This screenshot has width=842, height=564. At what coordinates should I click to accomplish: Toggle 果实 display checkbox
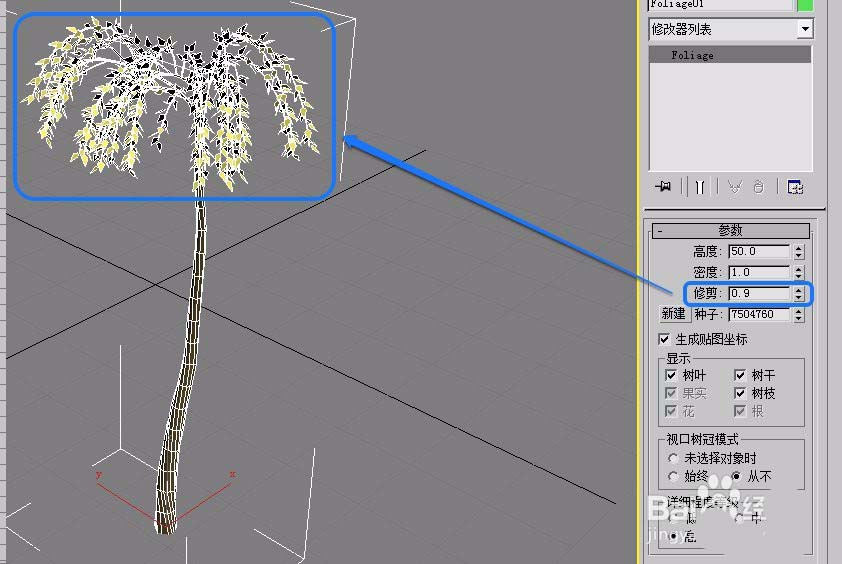click(x=671, y=393)
